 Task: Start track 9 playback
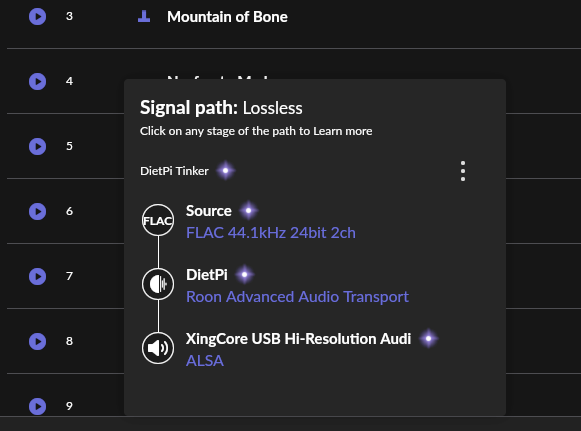pos(37,406)
